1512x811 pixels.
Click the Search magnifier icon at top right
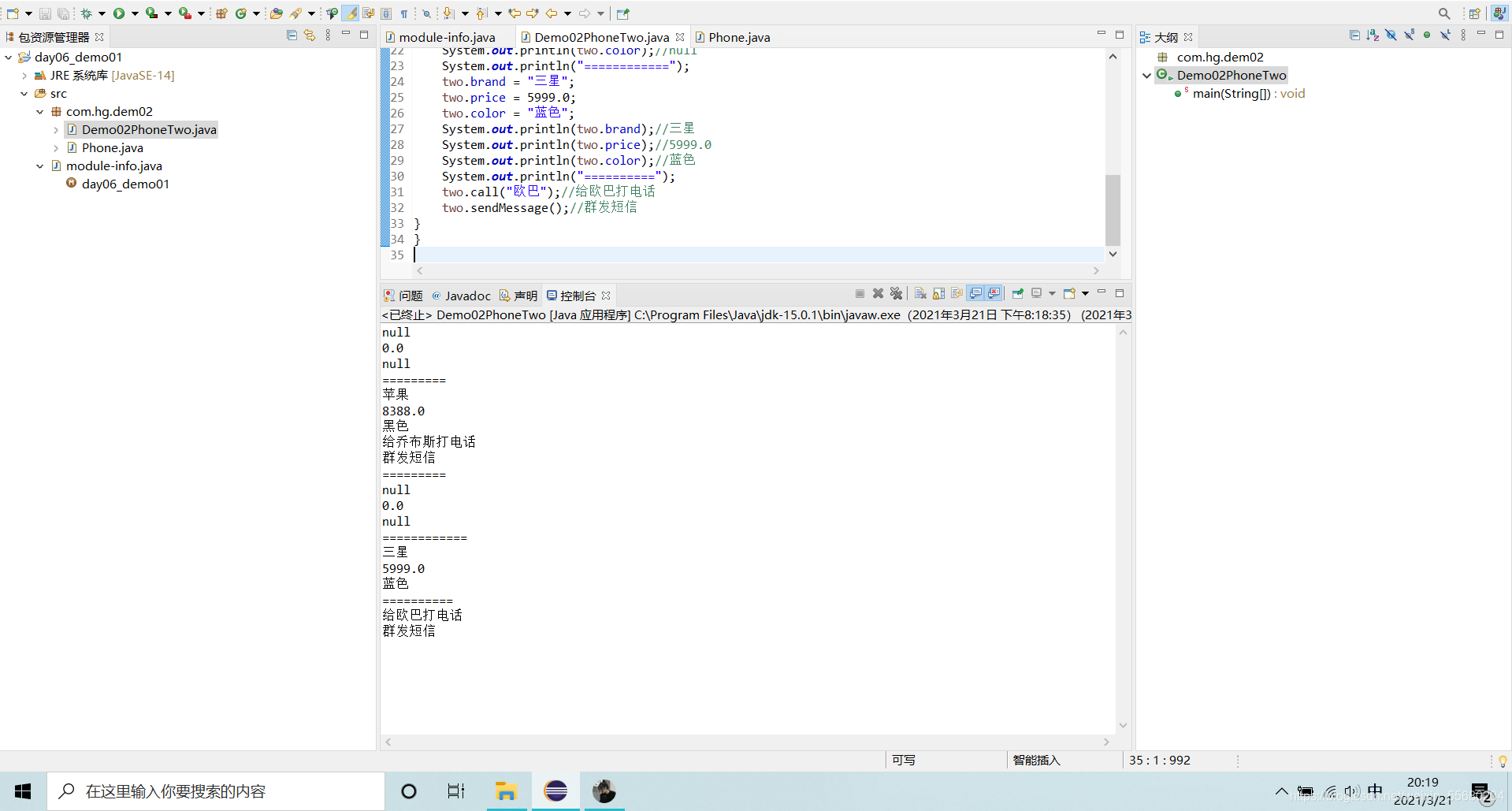pyautogui.click(x=1444, y=13)
